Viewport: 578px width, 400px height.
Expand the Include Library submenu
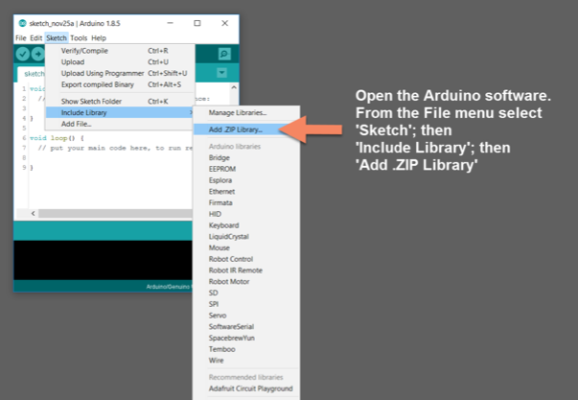120,112
